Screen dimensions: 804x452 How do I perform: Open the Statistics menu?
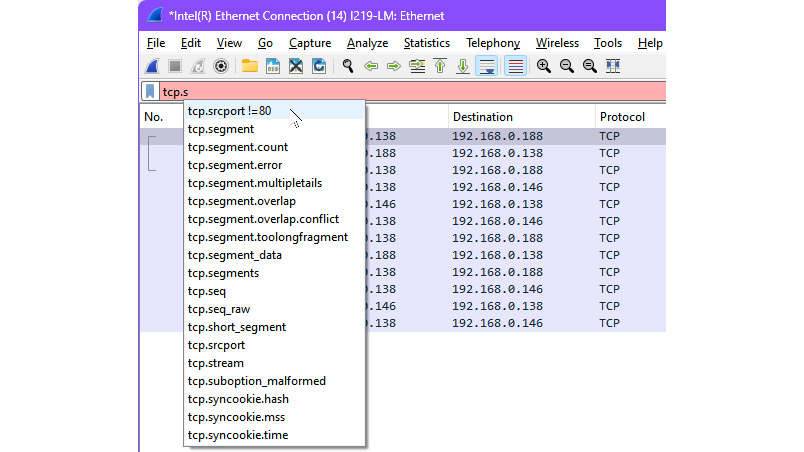tap(426, 43)
